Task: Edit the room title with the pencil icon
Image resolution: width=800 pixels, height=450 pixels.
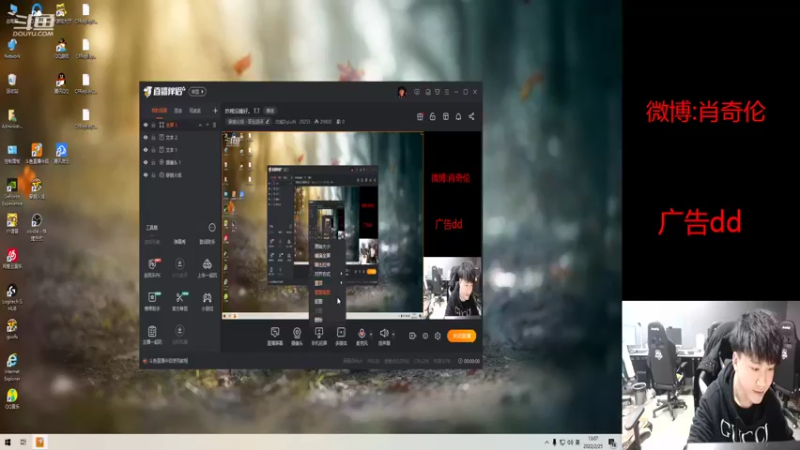Action: point(267,121)
